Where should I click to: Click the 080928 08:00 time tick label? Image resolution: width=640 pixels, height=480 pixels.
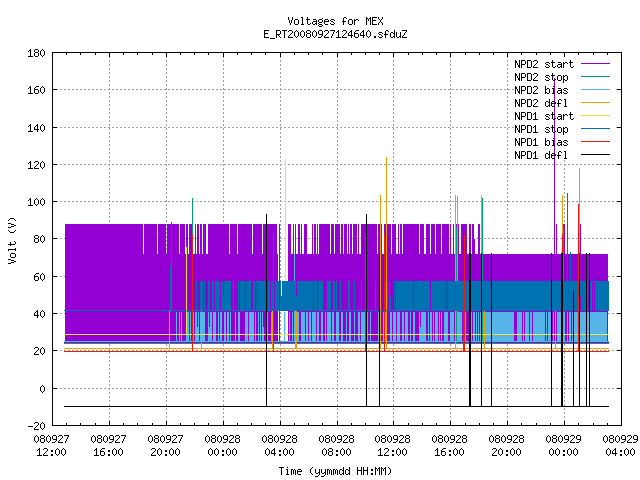336,446
